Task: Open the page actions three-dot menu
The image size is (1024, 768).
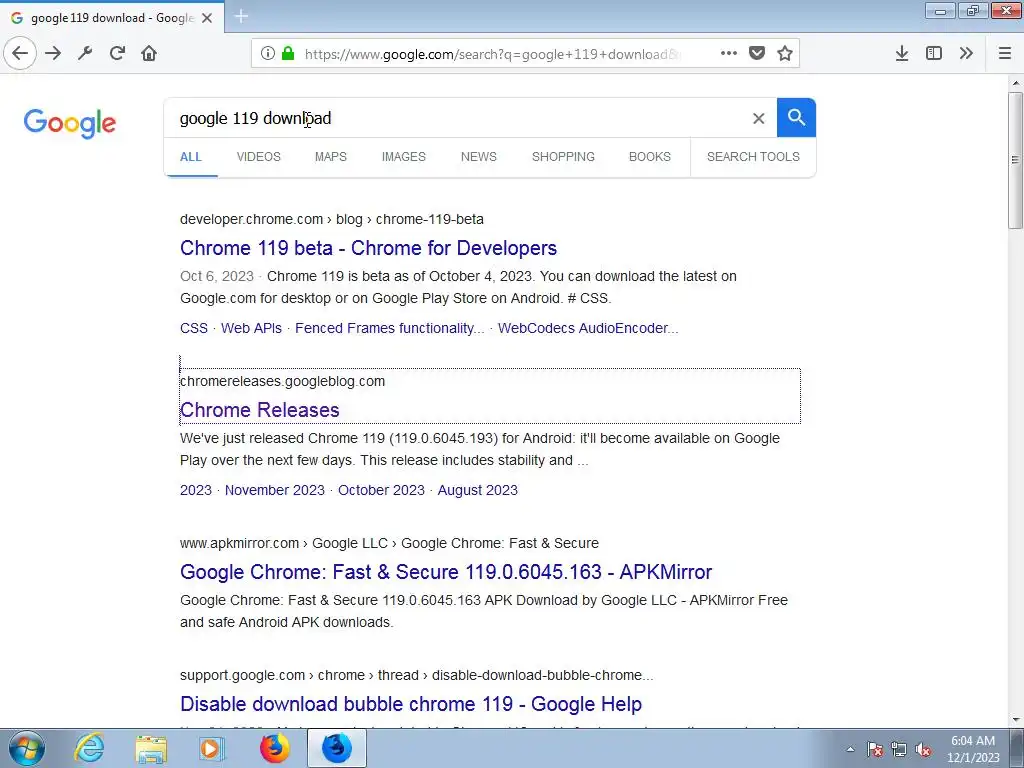Action: point(729,53)
